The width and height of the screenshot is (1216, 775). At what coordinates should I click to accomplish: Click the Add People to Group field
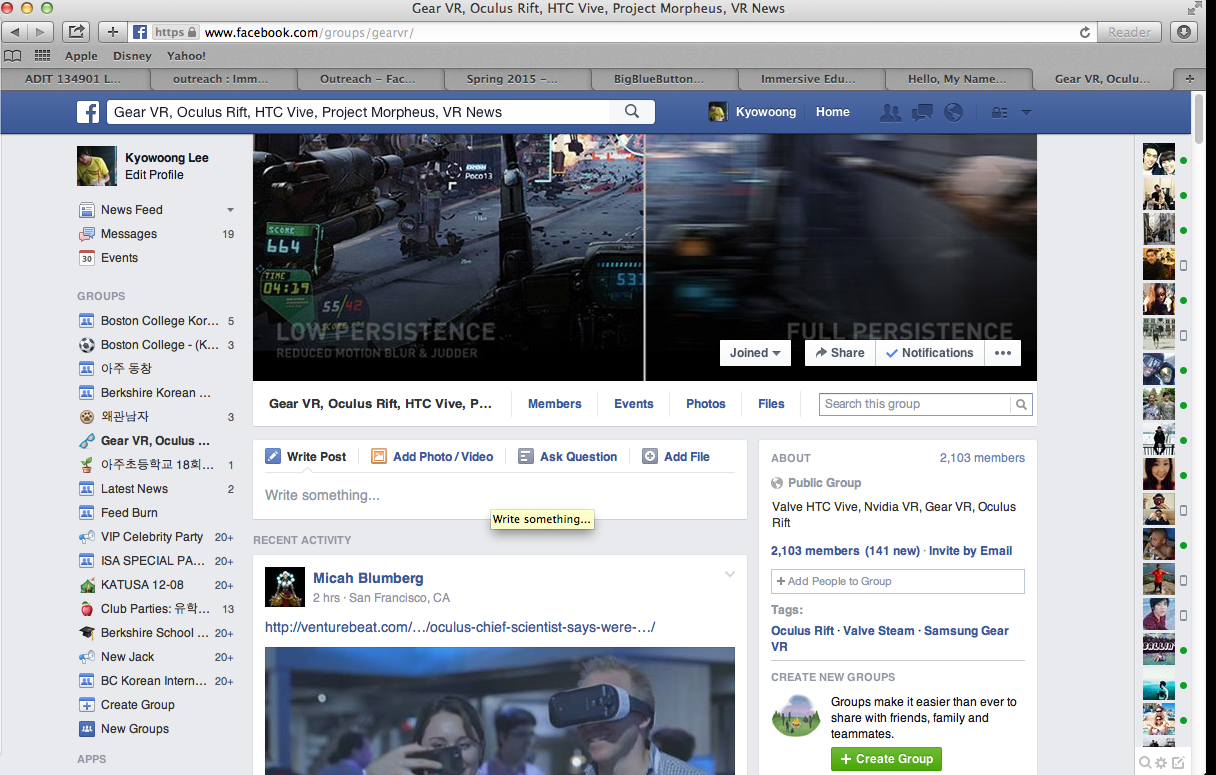pyautogui.click(x=898, y=581)
